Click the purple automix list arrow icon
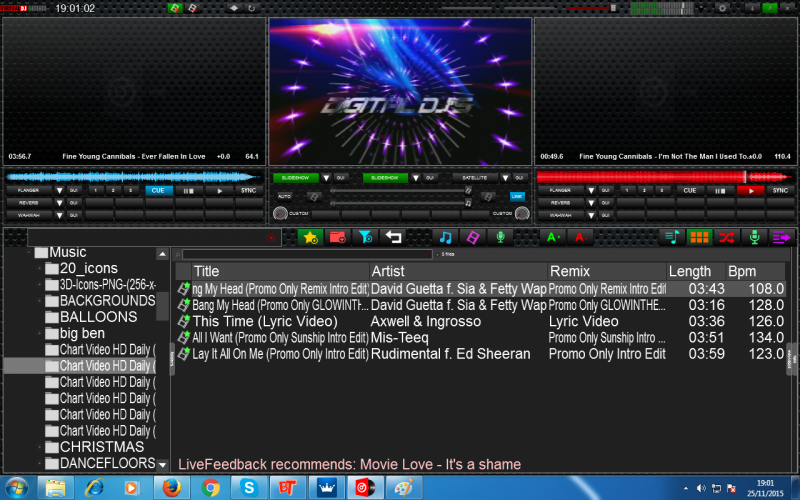The height and width of the screenshot is (500, 800). click(781, 237)
